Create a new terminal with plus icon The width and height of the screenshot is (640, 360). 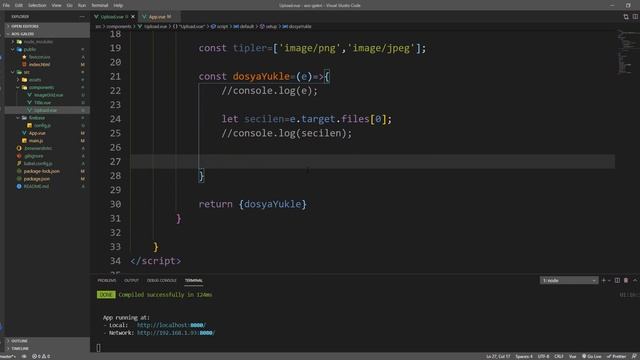pyautogui.click(x=604, y=281)
